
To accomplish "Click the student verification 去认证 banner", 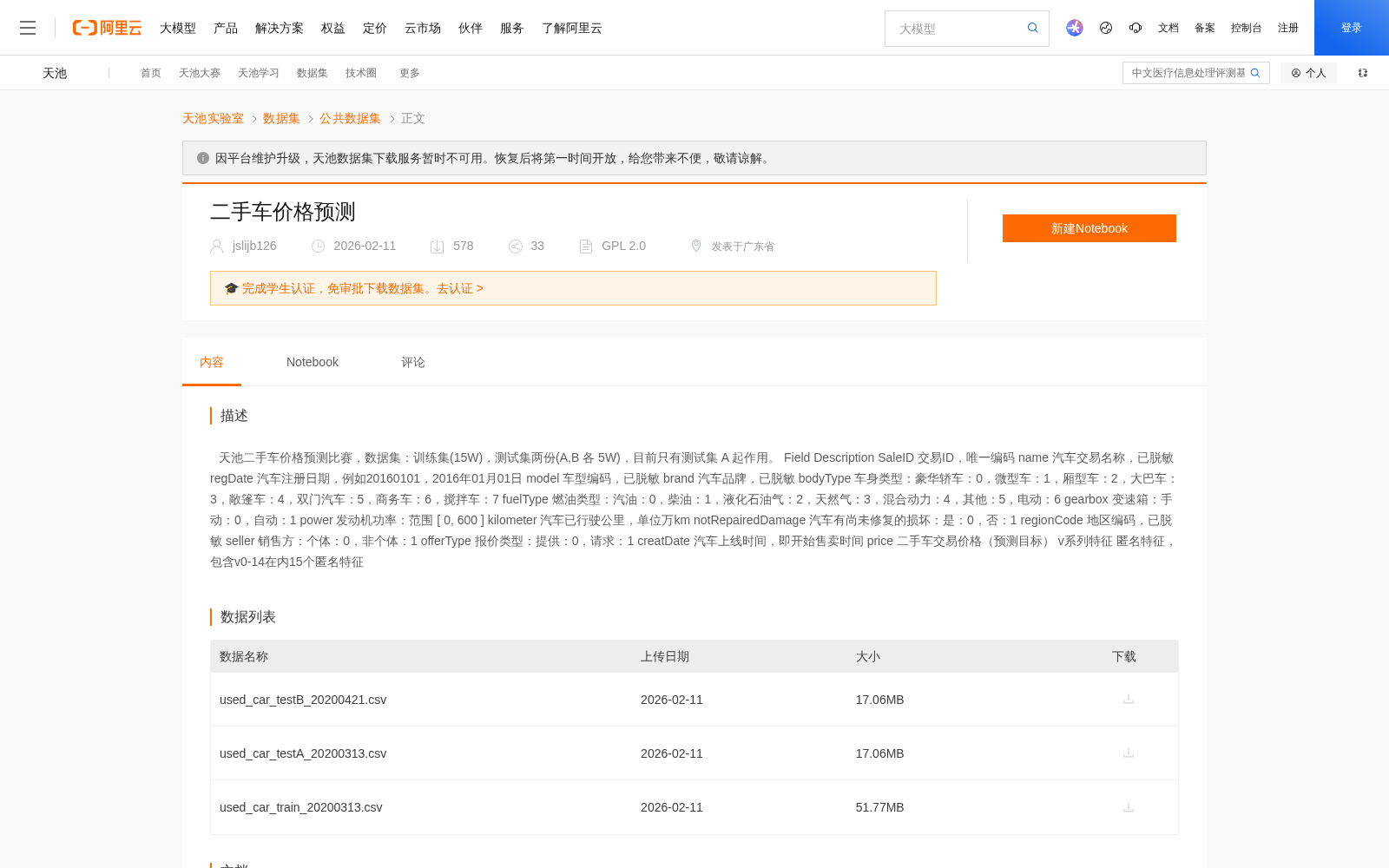I will pos(573,288).
